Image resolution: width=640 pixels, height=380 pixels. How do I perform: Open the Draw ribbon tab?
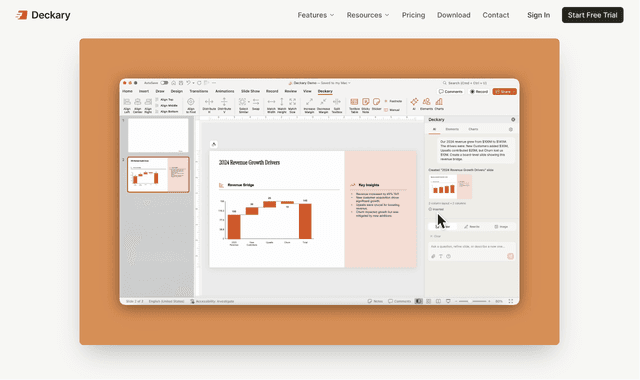(x=160, y=91)
